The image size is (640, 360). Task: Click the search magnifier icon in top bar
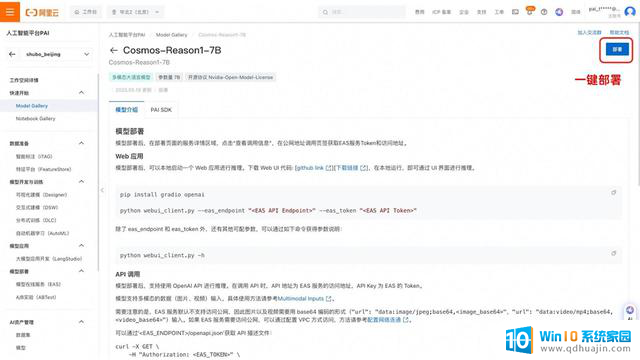(325, 12)
